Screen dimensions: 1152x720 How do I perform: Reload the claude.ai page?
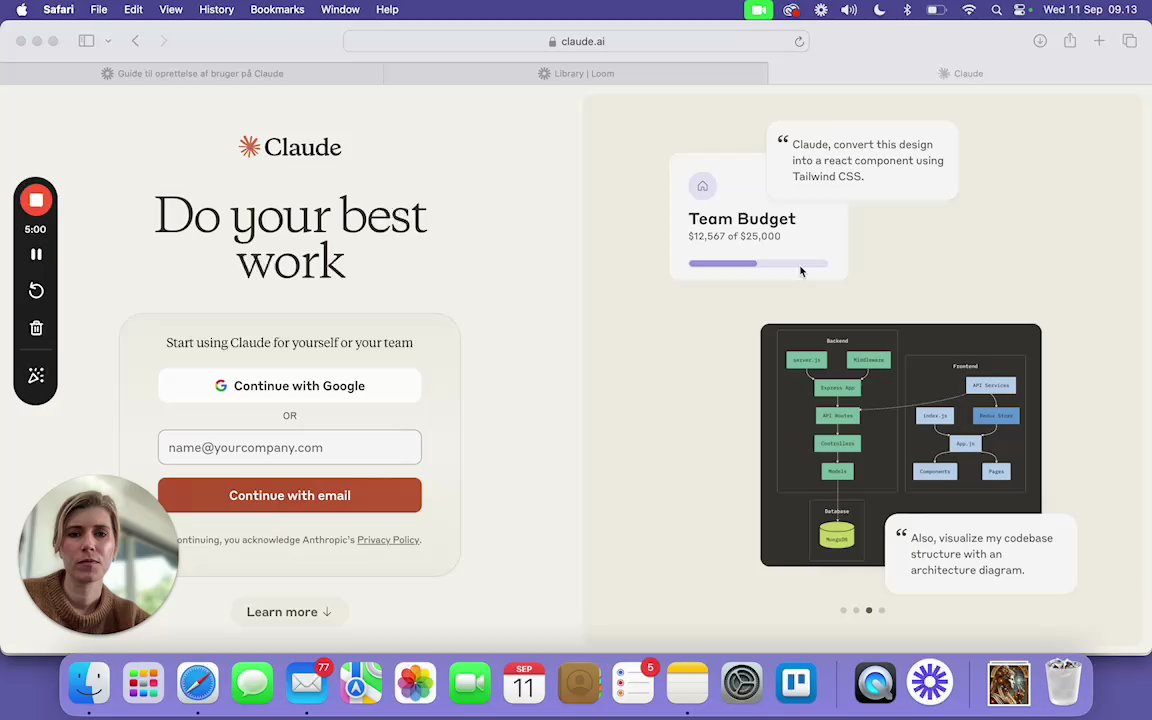click(x=799, y=42)
